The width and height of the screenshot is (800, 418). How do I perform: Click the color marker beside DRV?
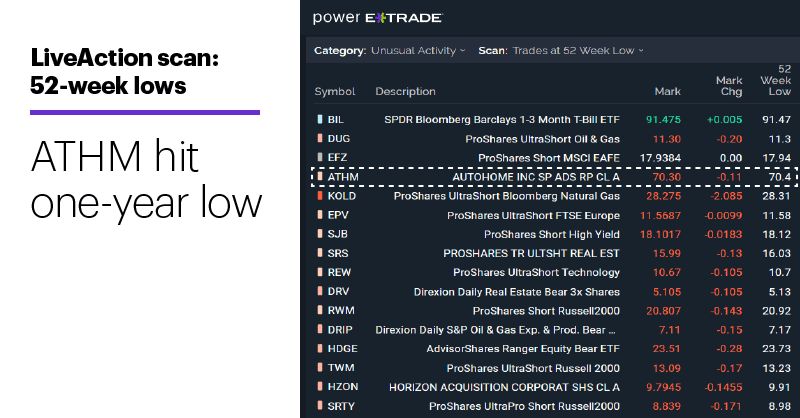pyautogui.click(x=320, y=291)
